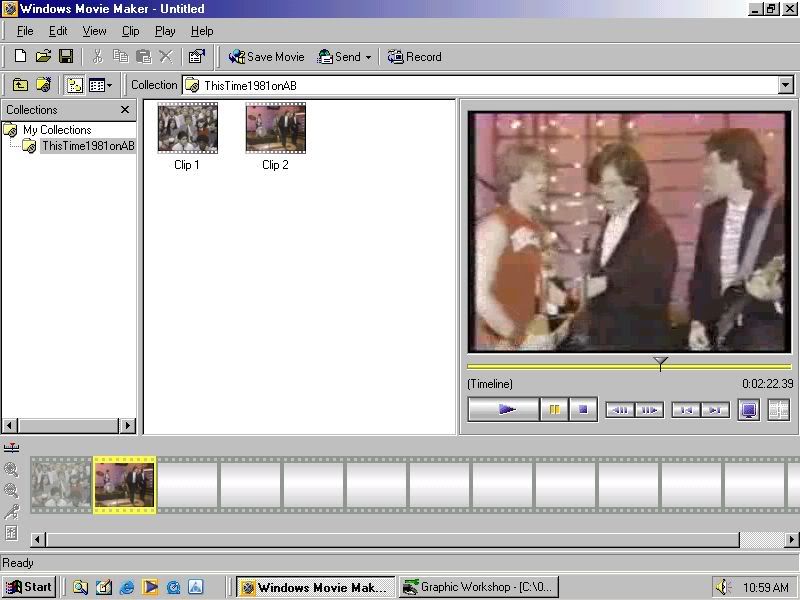
Task: Step to previous frame button
Action: [620, 410]
